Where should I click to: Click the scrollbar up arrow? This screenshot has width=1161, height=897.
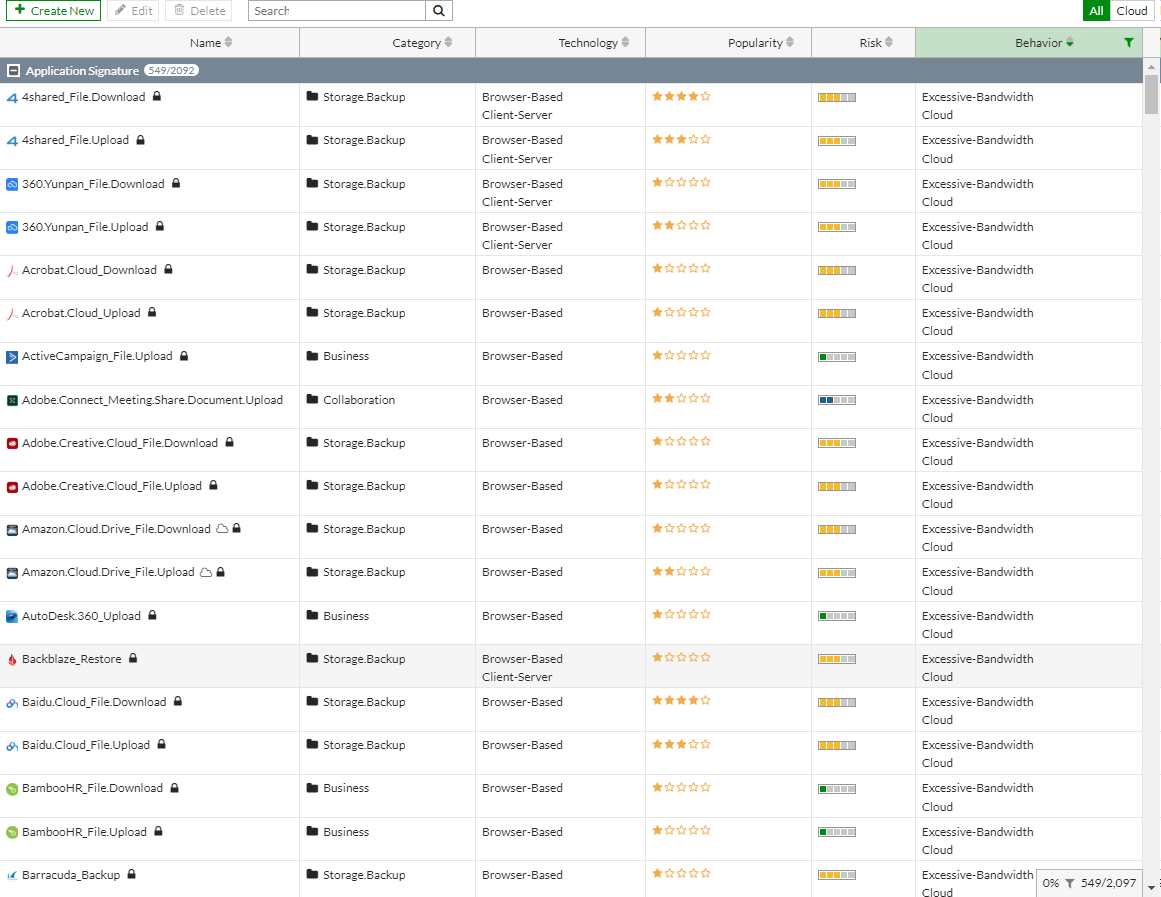click(x=1151, y=66)
